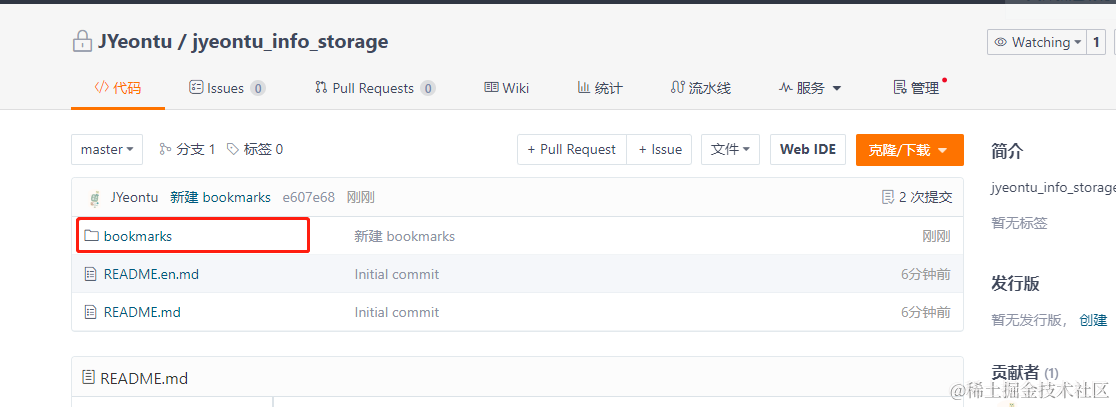Open the 克隆/下载 dropdown
This screenshot has height=407, width=1116.
(909, 150)
